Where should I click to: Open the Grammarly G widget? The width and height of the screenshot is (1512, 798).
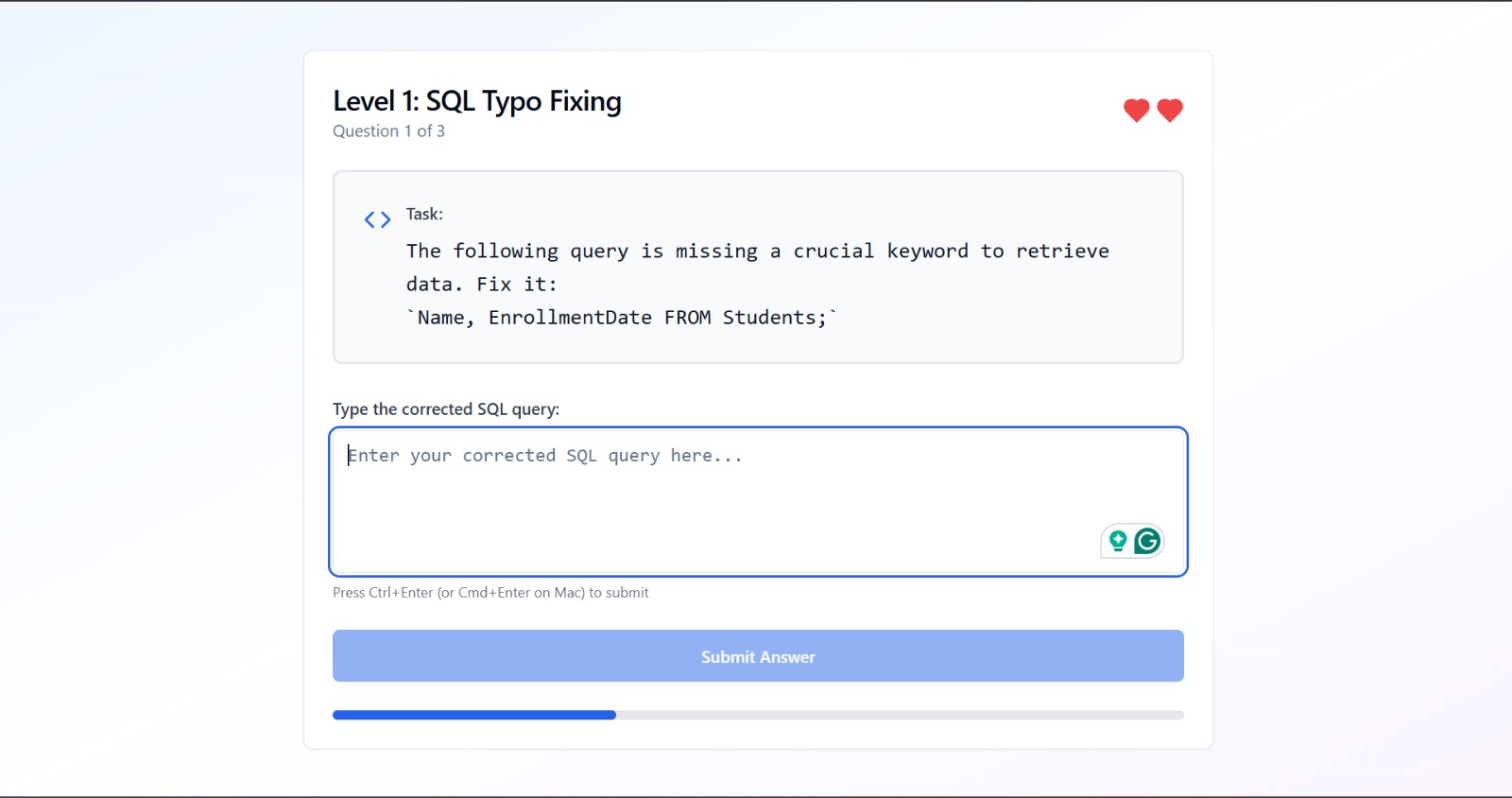coord(1147,541)
